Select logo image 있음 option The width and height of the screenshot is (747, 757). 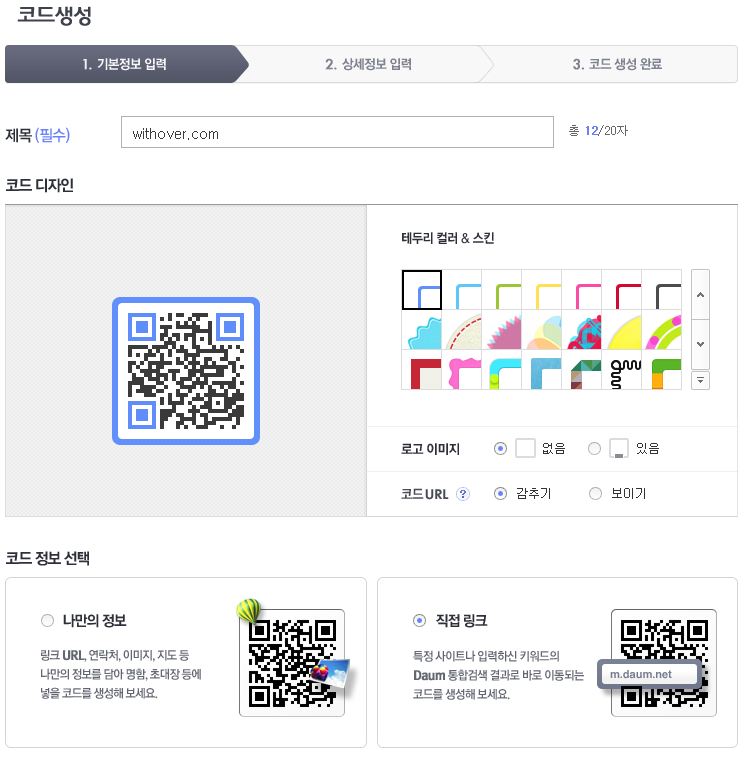[594, 449]
